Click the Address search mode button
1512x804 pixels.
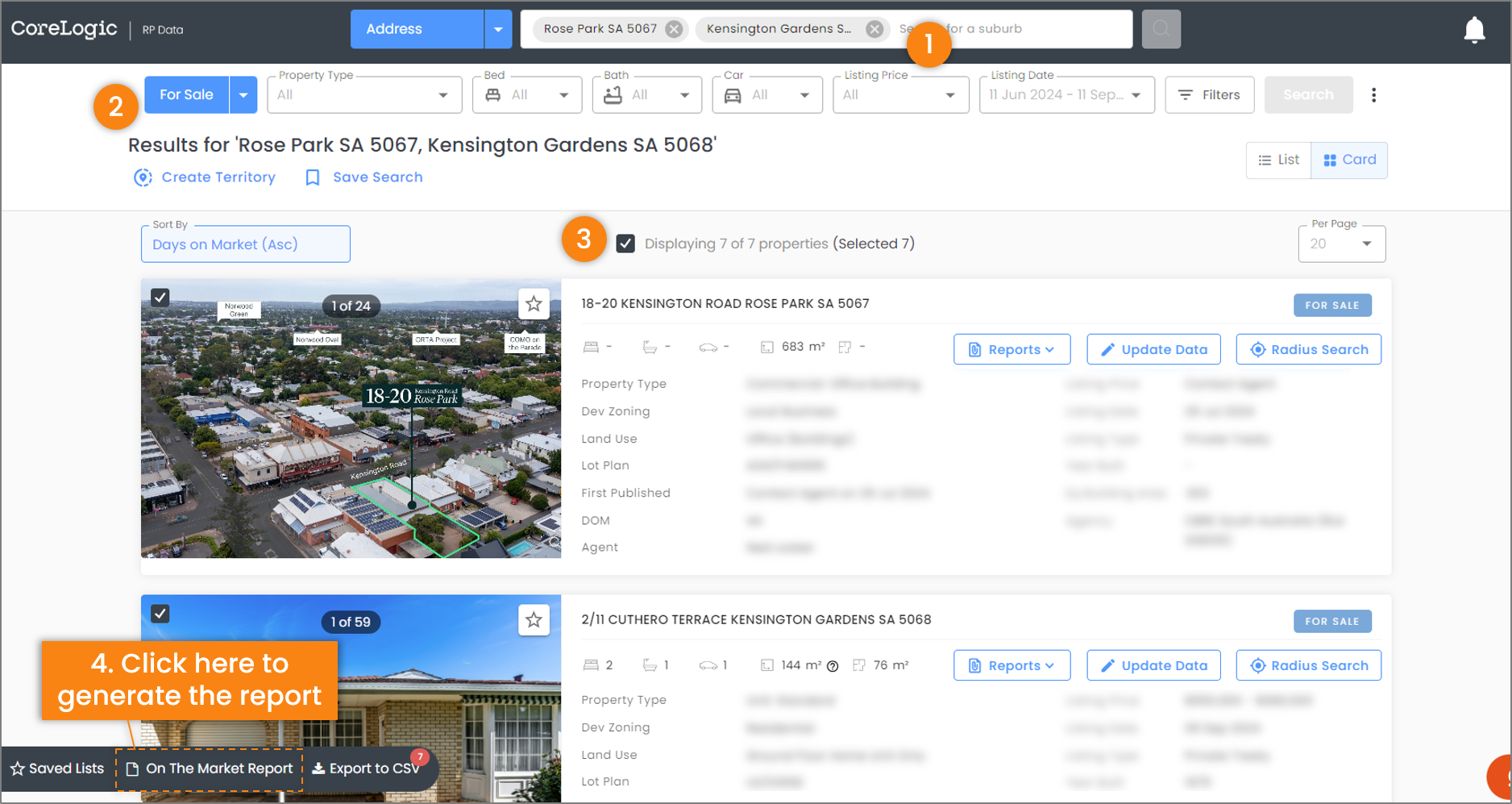(417, 29)
